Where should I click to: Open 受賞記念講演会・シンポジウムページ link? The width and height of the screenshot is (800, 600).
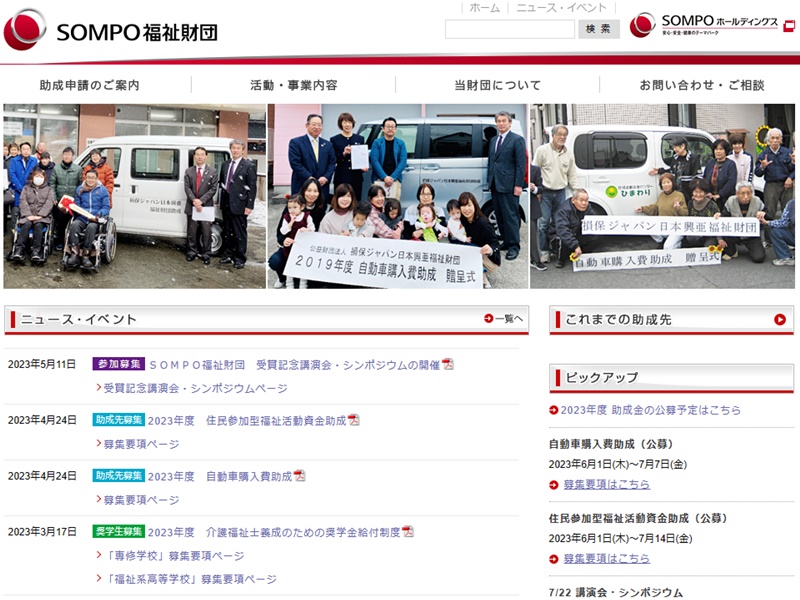tap(195, 388)
